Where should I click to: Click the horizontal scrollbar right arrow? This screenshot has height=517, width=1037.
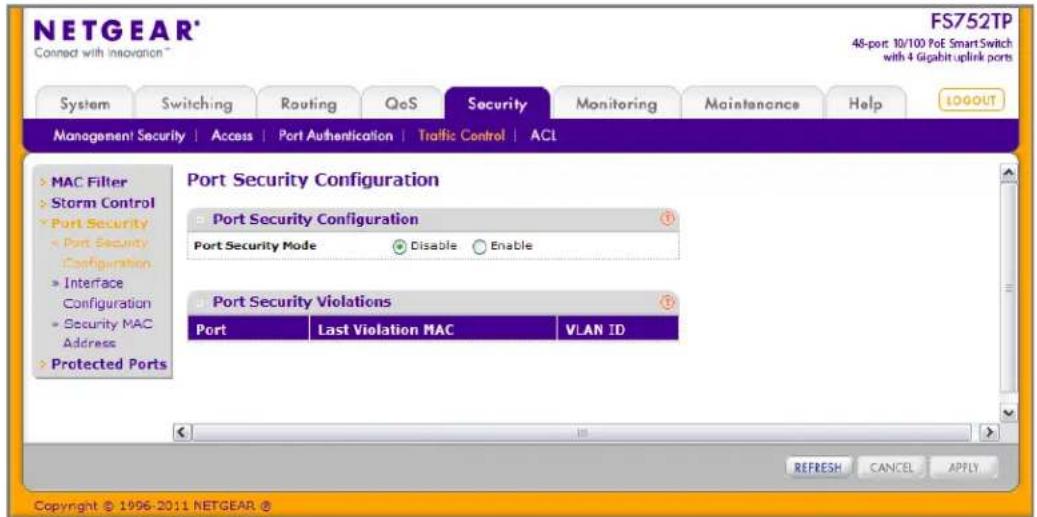point(989,430)
